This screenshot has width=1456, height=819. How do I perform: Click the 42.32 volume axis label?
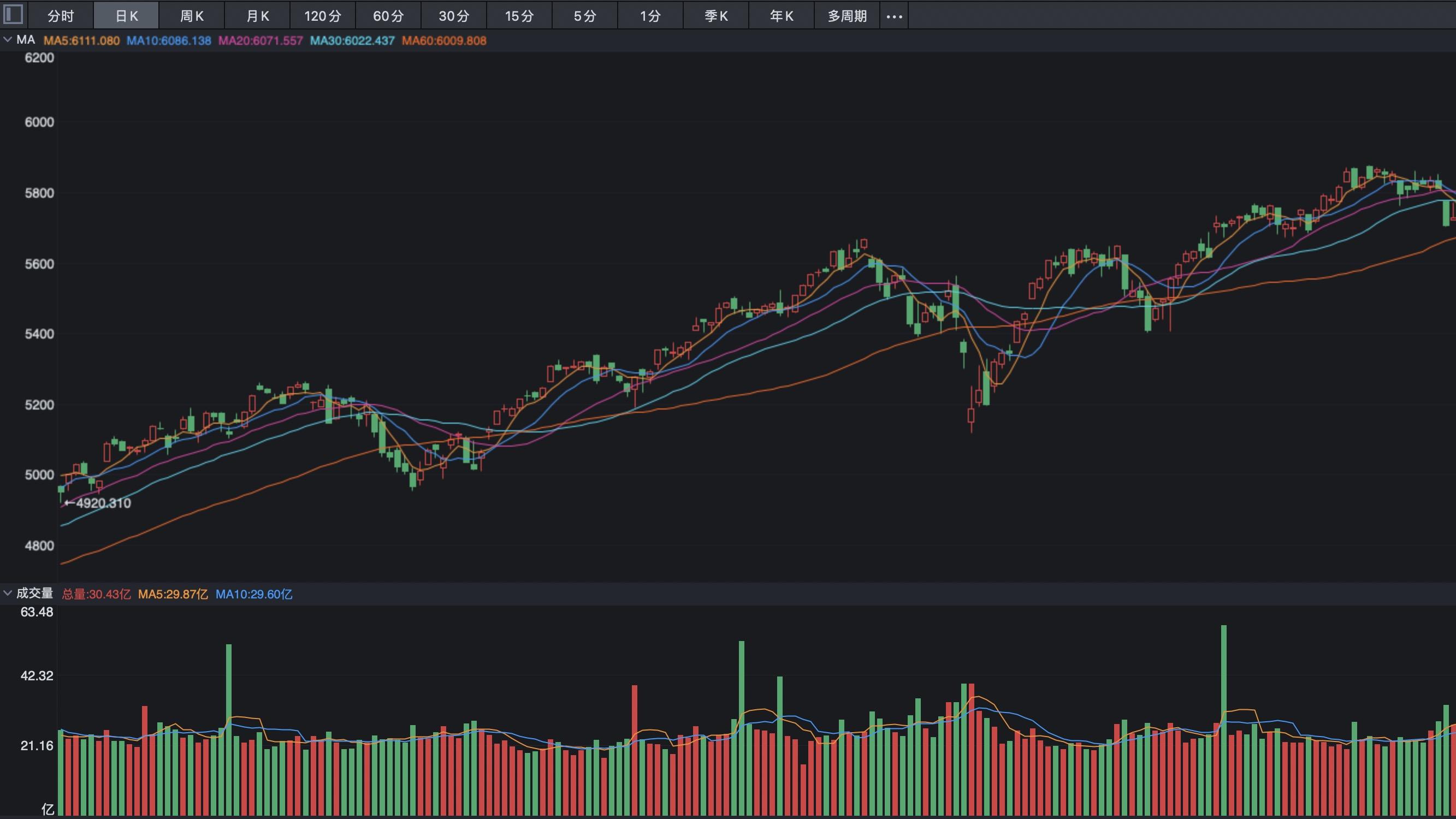click(37, 675)
